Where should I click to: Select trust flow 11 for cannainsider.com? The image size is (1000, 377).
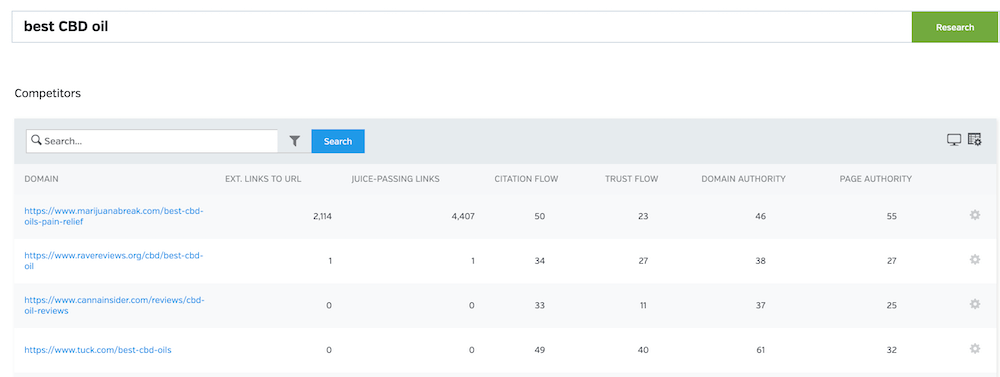(x=643, y=306)
